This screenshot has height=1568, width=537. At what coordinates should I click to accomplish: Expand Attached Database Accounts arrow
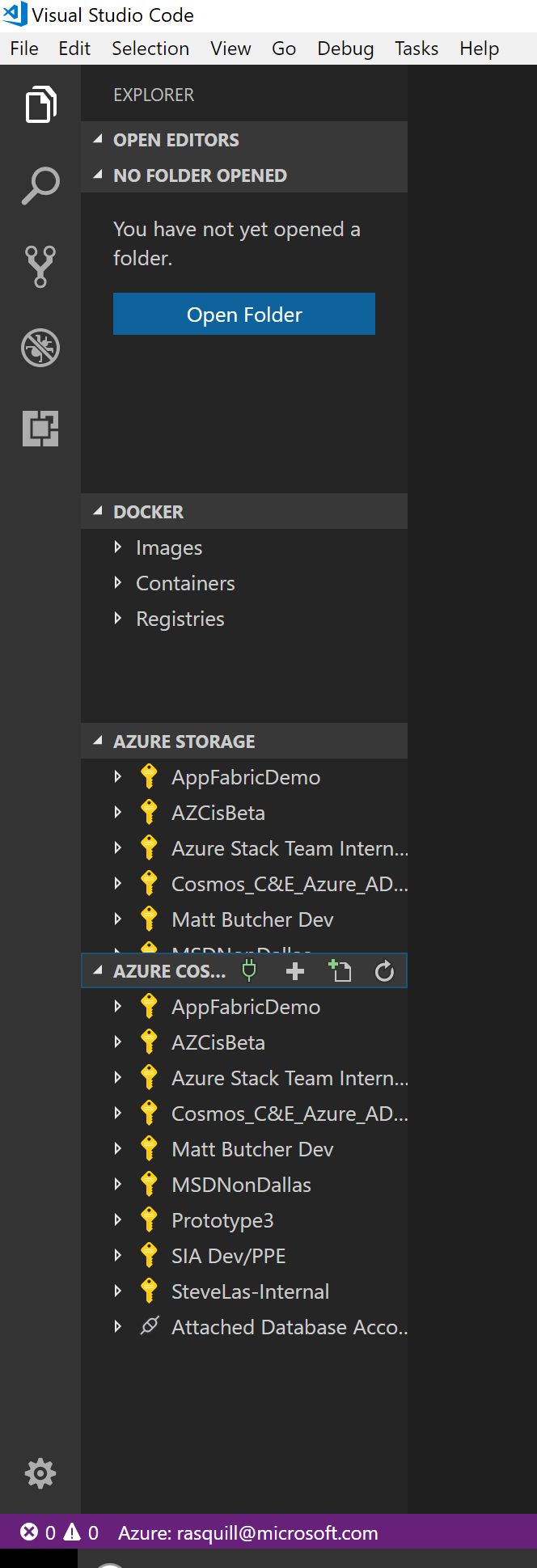pos(118,1326)
